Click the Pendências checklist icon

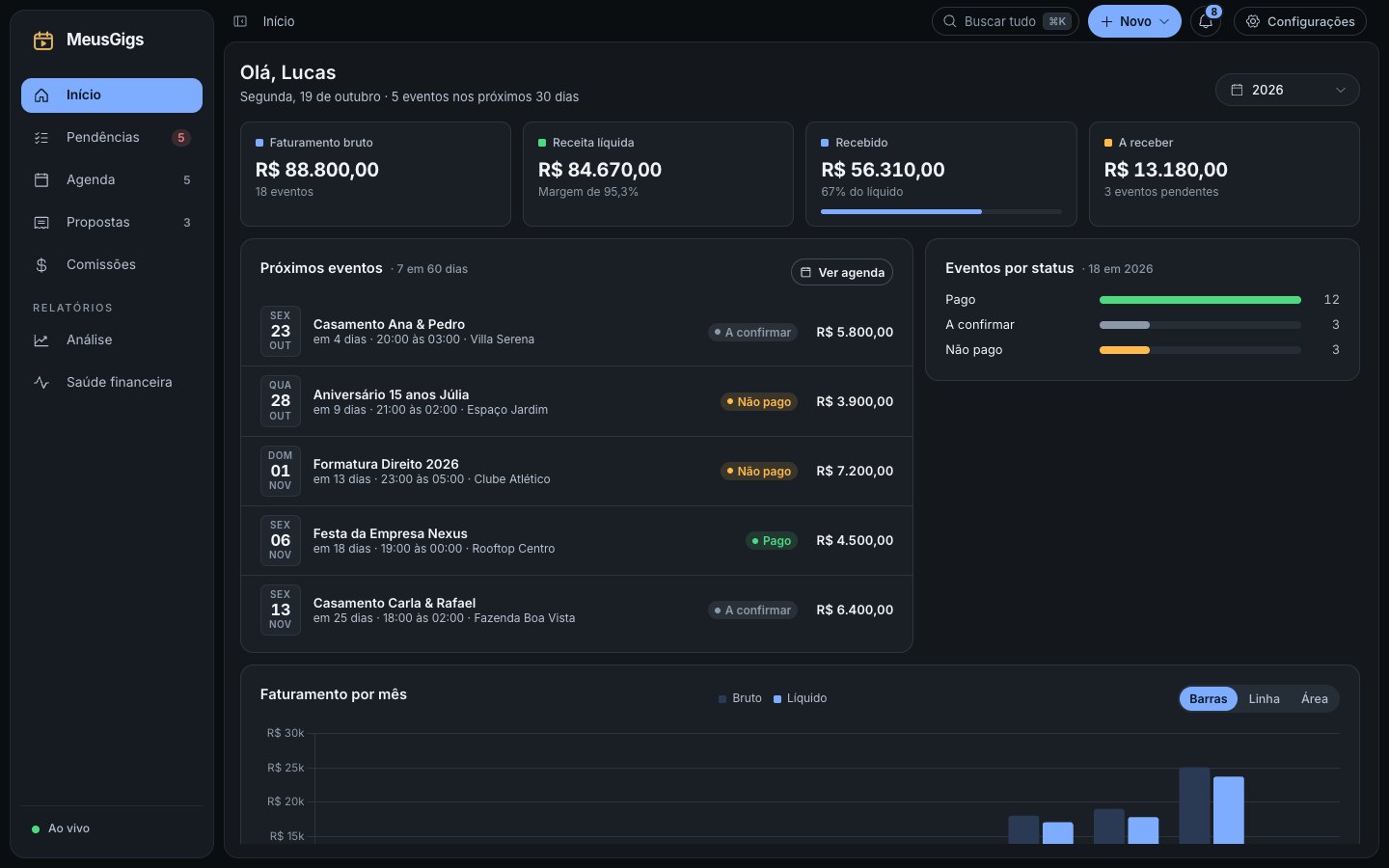tap(41, 138)
